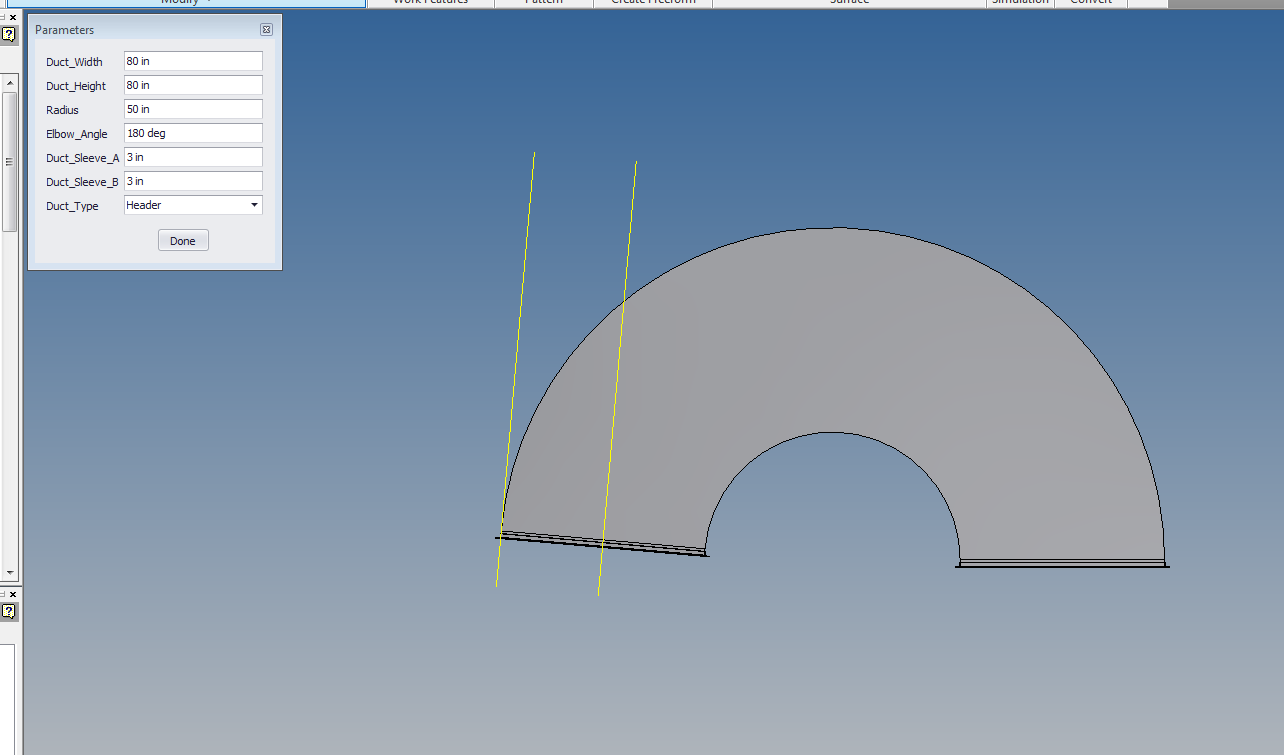The width and height of the screenshot is (1284, 755).
Task: Click the Elbow_Angle label text
Action: [77, 134]
